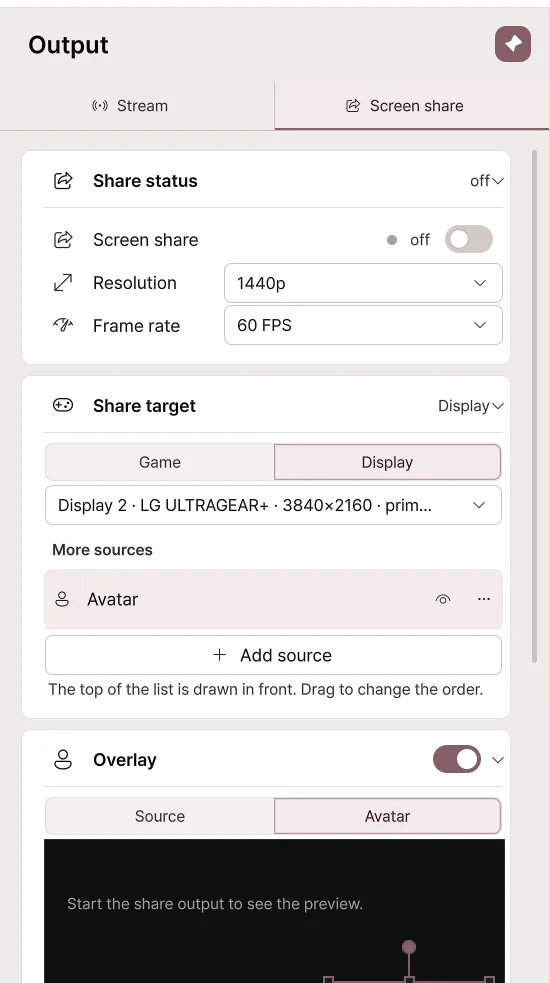Click the icon beside Screen share row
This screenshot has width=550, height=983.
click(63, 239)
